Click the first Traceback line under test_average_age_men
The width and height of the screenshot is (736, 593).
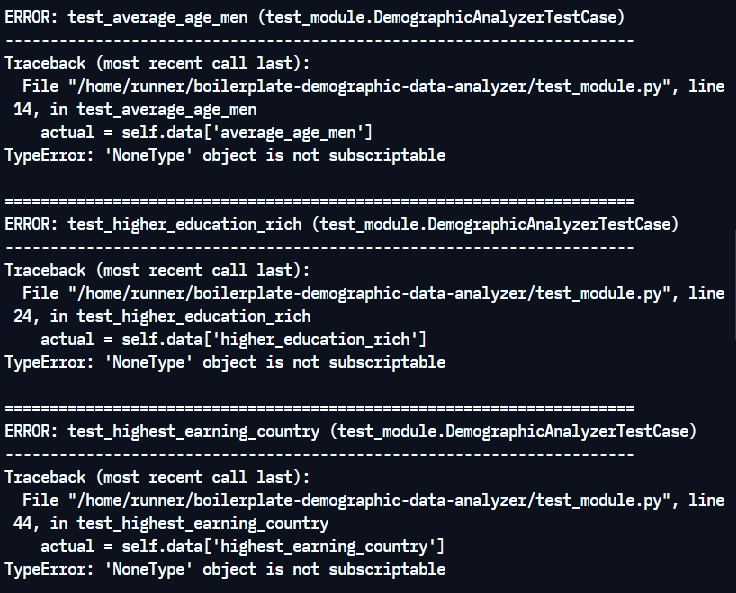[x=157, y=63]
